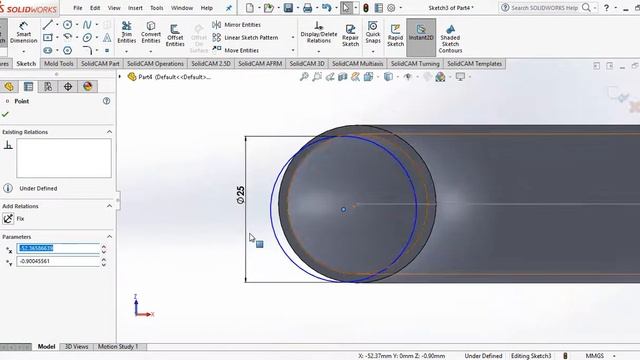
Task: Open the File menu
Action: [x=78, y=8]
